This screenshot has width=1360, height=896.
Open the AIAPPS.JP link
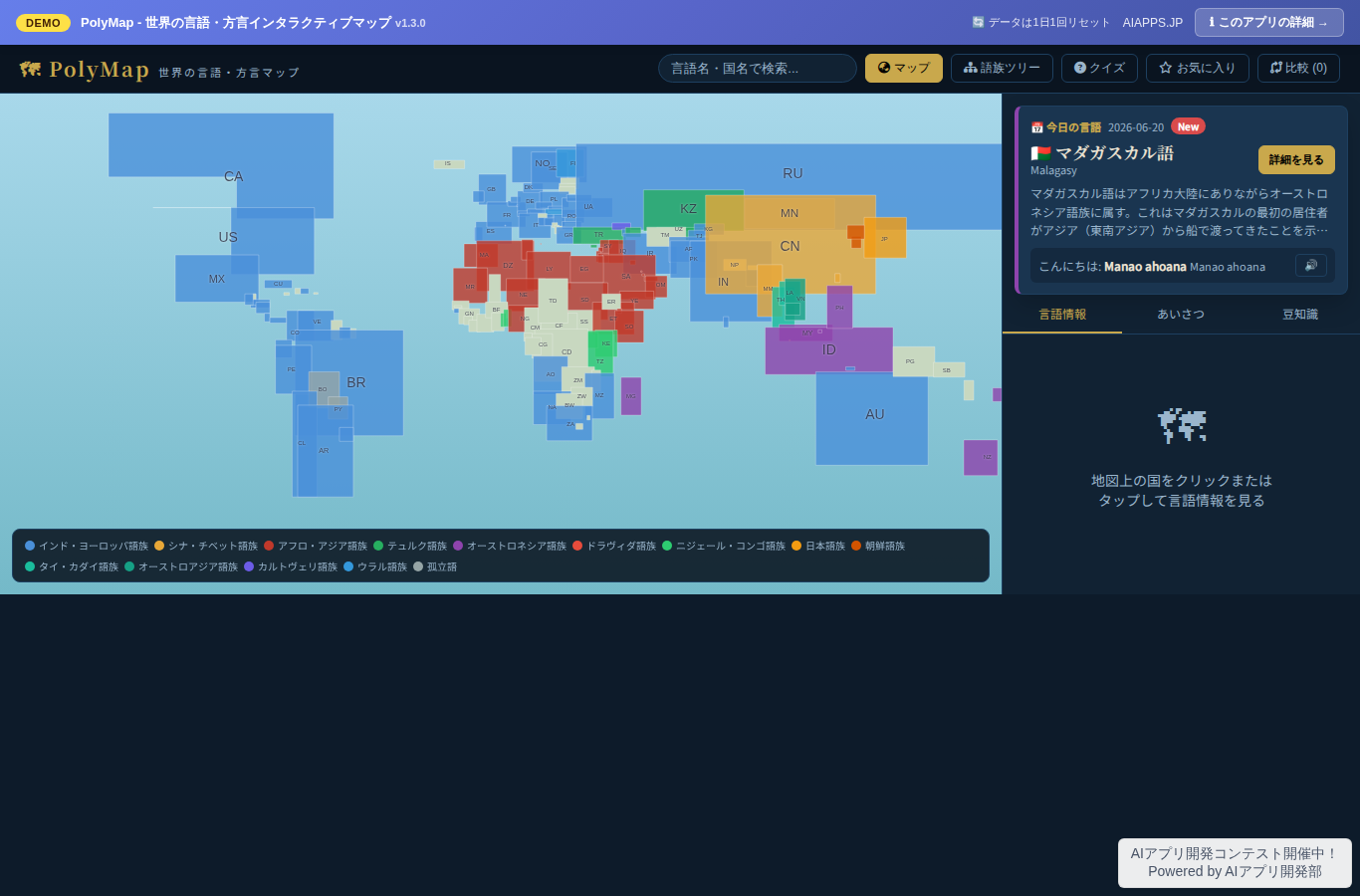(x=1153, y=22)
